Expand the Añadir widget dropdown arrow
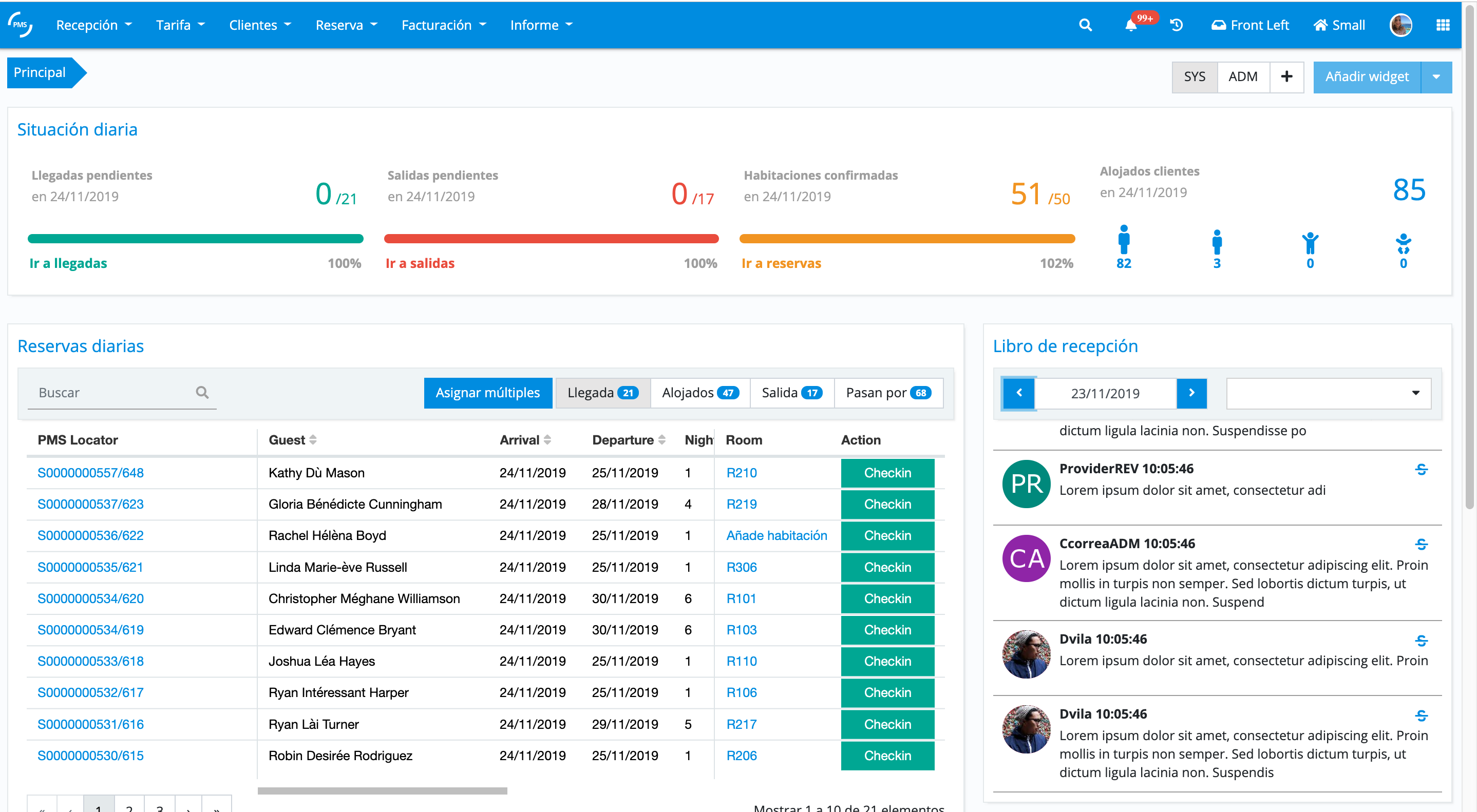The image size is (1477, 812). 1436,77
